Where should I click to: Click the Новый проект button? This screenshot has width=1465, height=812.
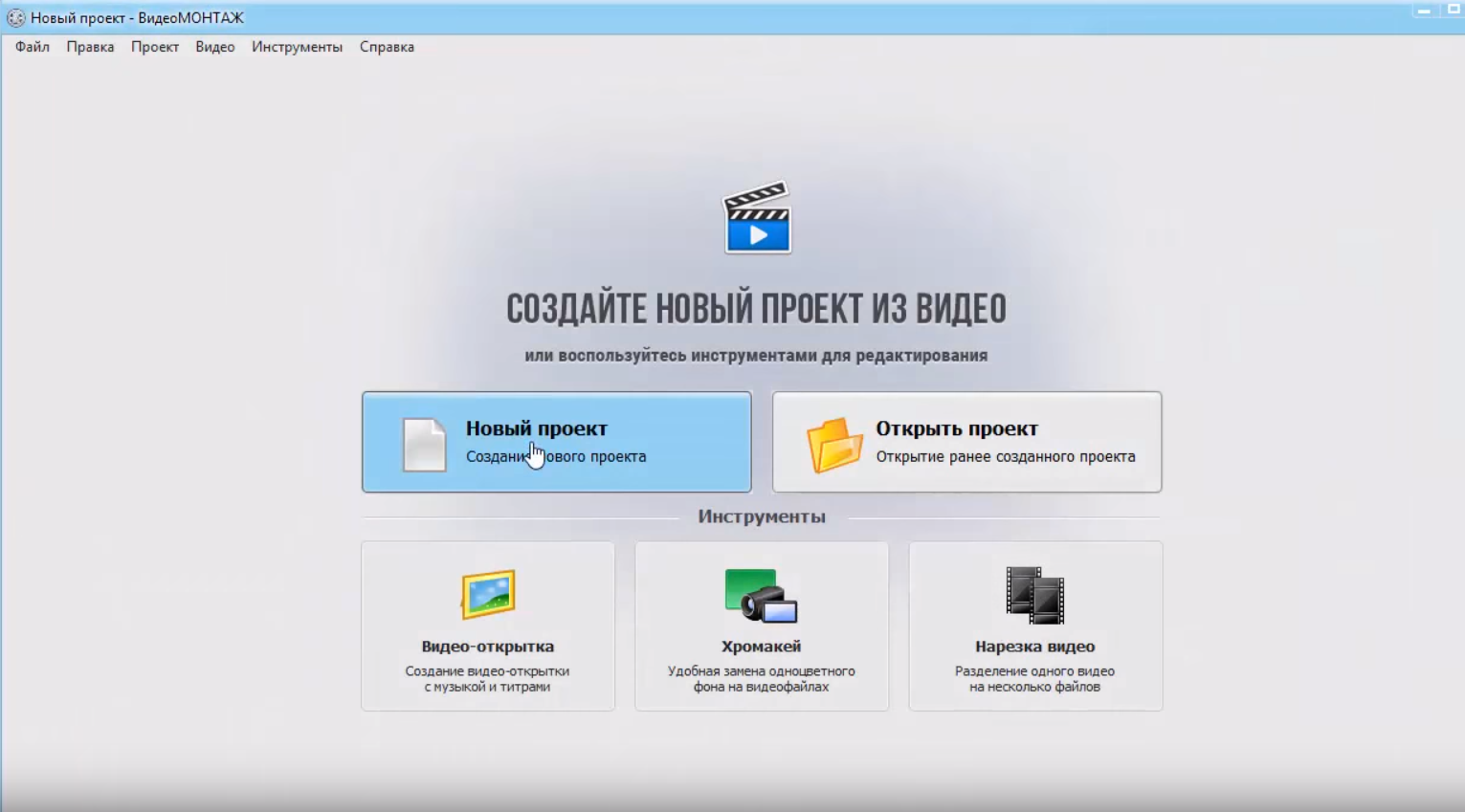point(557,442)
